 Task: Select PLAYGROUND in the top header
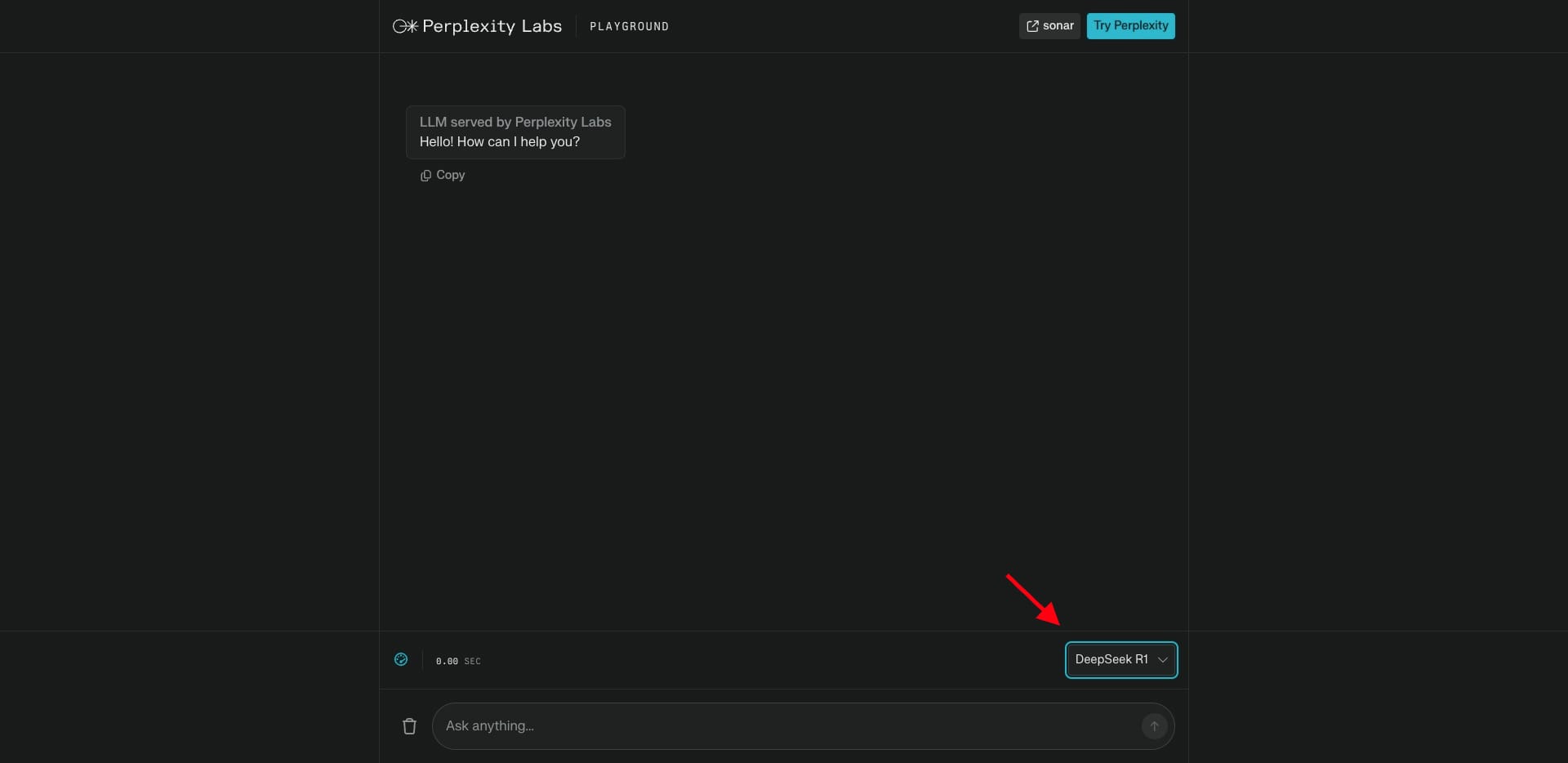pos(630,26)
